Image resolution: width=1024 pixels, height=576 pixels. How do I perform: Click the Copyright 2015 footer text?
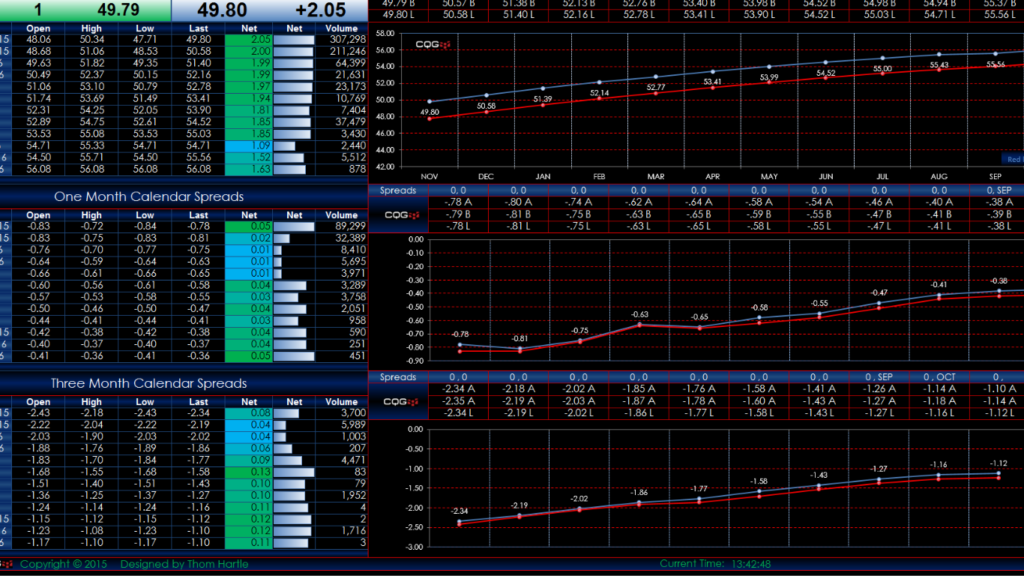pyautogui.click(x=64, y=565)
